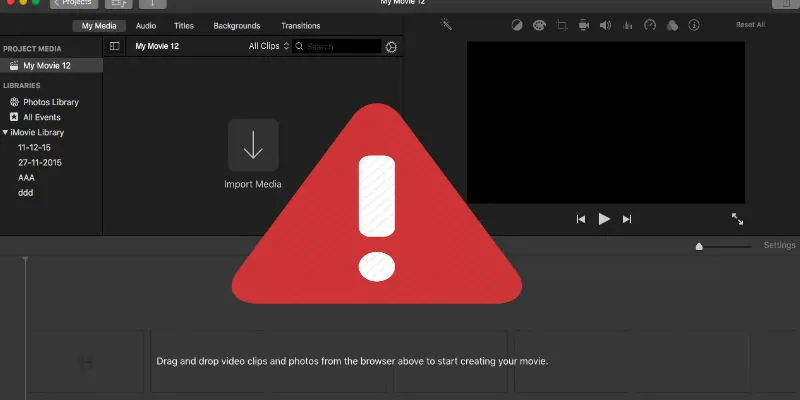Open timeline Settings
The image size is (800, 400).
(780, 245)
